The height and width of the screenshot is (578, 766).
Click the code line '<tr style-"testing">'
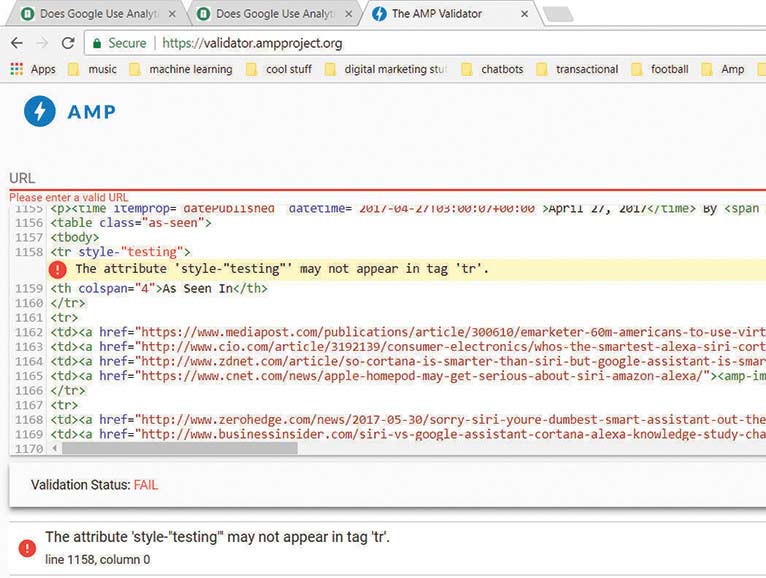(120, 252)
